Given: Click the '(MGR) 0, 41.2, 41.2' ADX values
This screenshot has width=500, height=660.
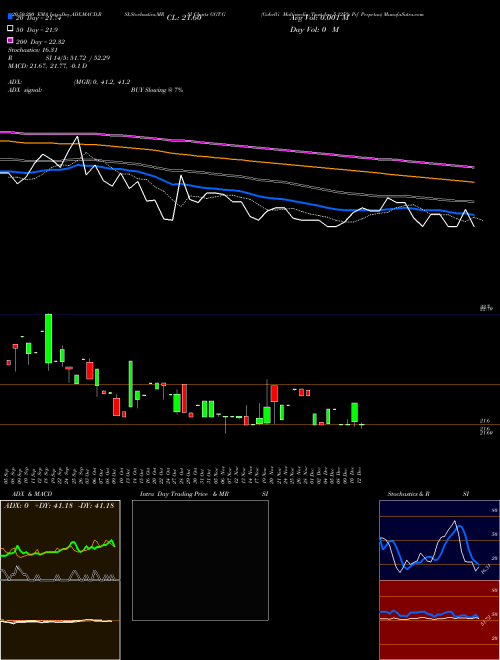Looking at the screenshot, I should (x=102, y=82).
